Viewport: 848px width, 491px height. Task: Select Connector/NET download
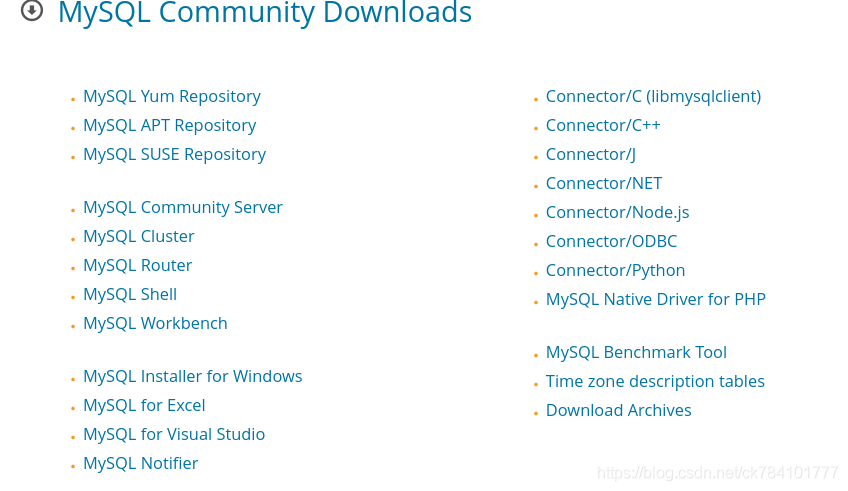pyautogui.click(x=604, y=183)
